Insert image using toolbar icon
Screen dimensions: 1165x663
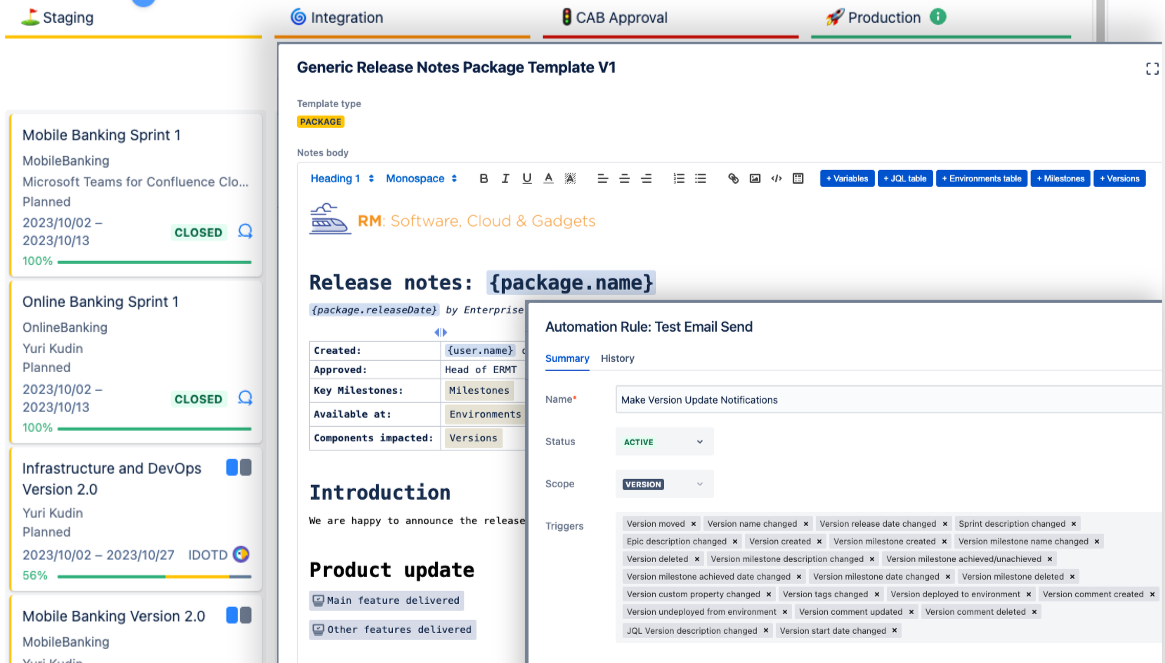[755, 178]
